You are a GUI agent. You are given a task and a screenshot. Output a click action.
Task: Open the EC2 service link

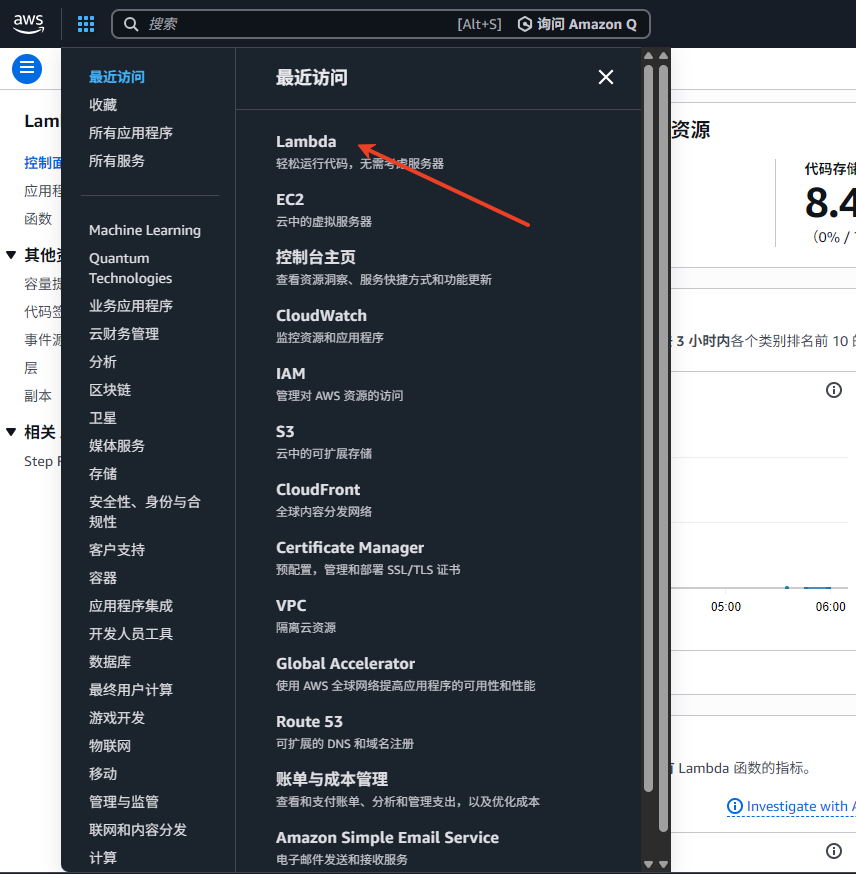290,200
